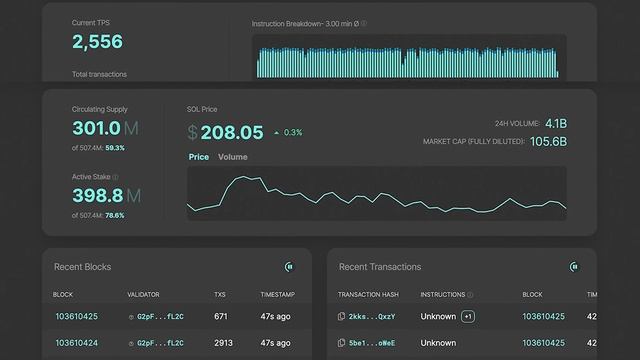Click the Unknown instruction in 5be1...oWeE row
This screenshot has width=640, height=360.
click(x=438, y=343)
